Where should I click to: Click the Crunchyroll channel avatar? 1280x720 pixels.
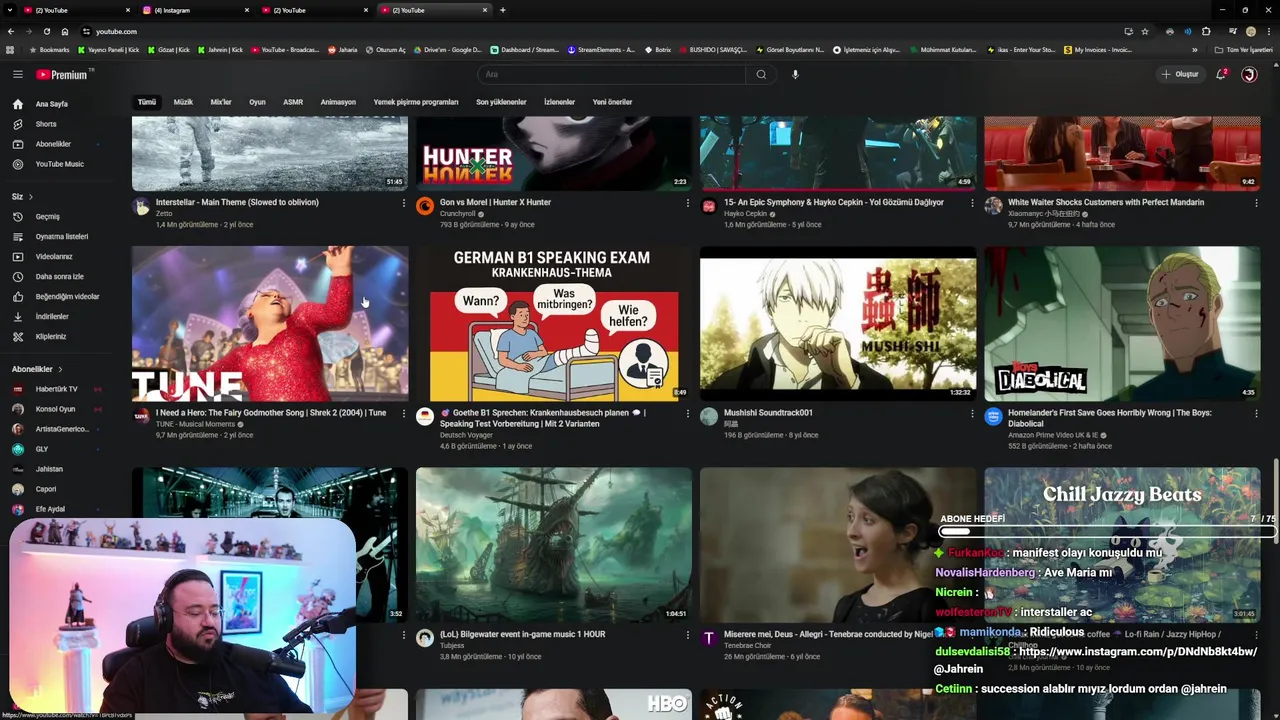[x=425, y=206]
